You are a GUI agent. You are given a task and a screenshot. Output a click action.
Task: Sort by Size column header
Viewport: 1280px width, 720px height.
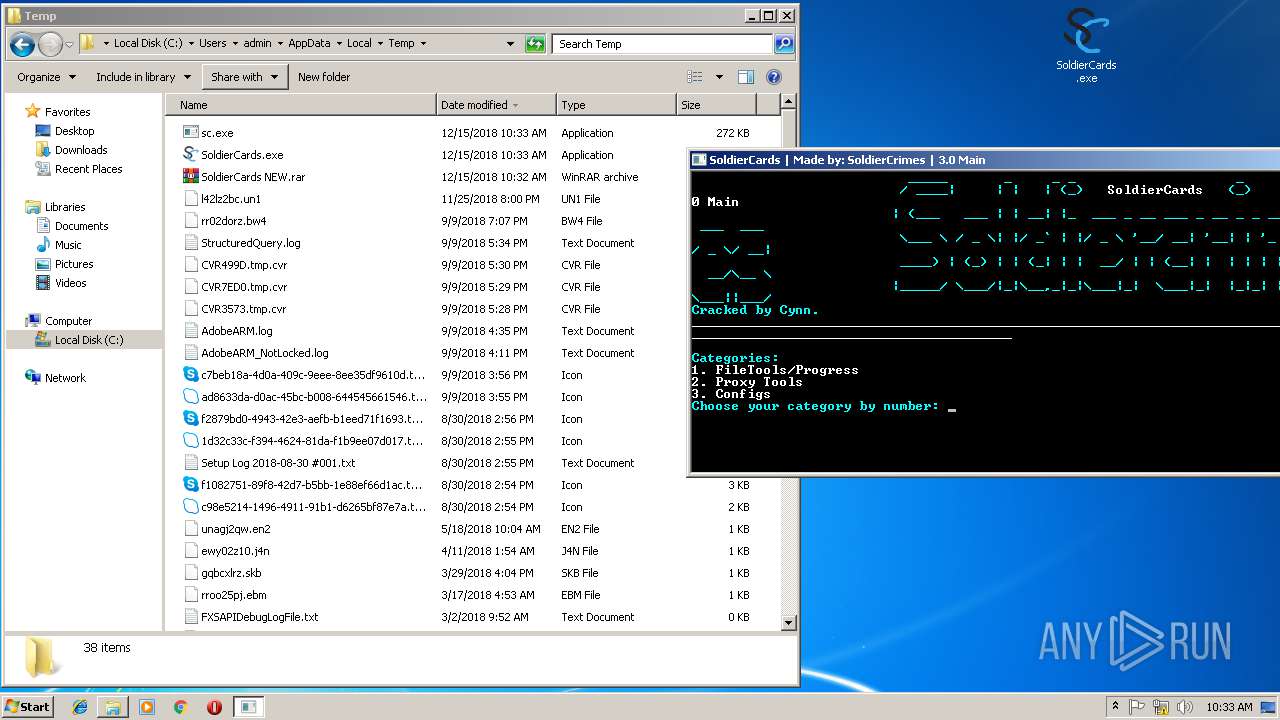[x=716, y=105]
